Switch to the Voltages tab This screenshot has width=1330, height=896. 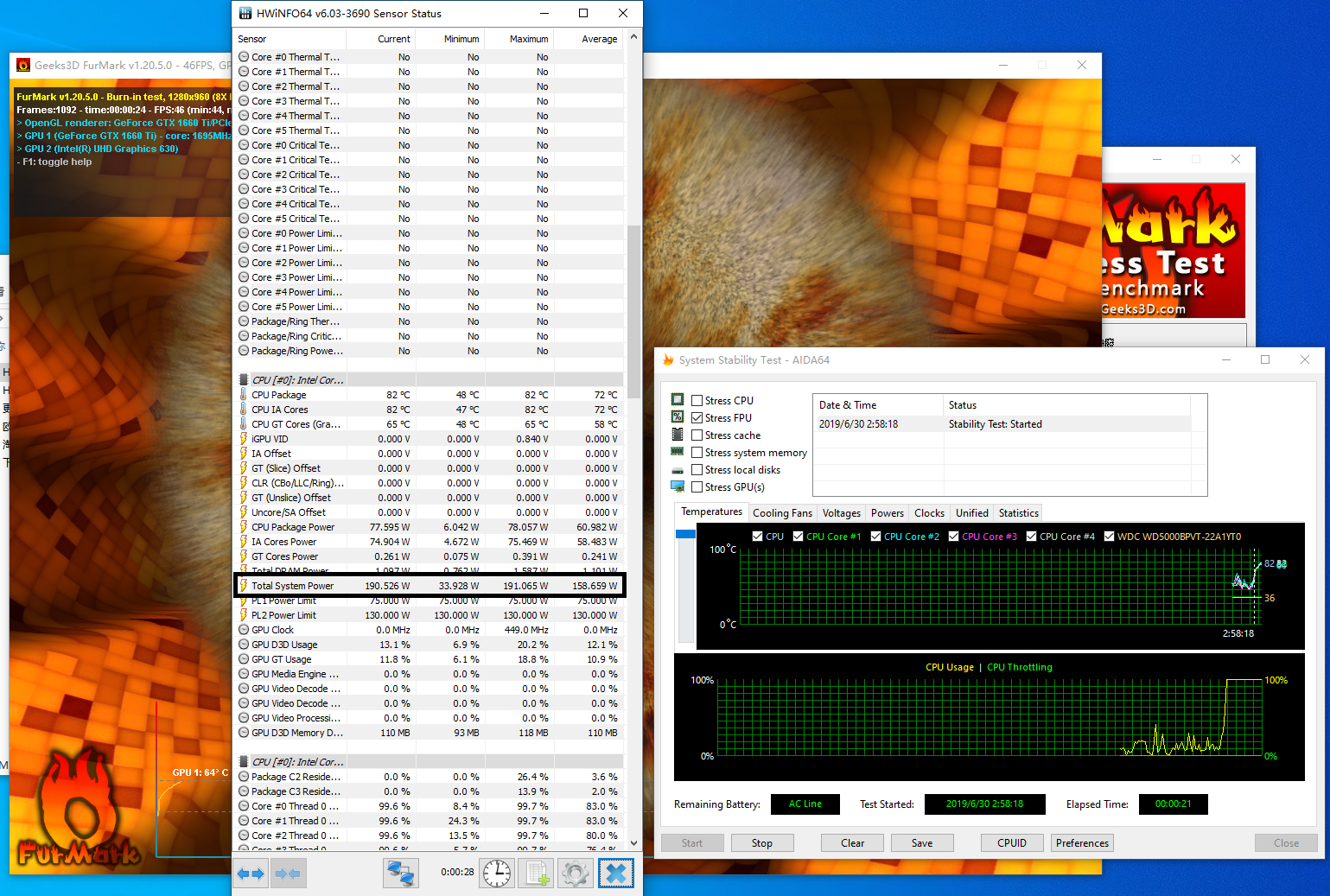coord(841,513)
